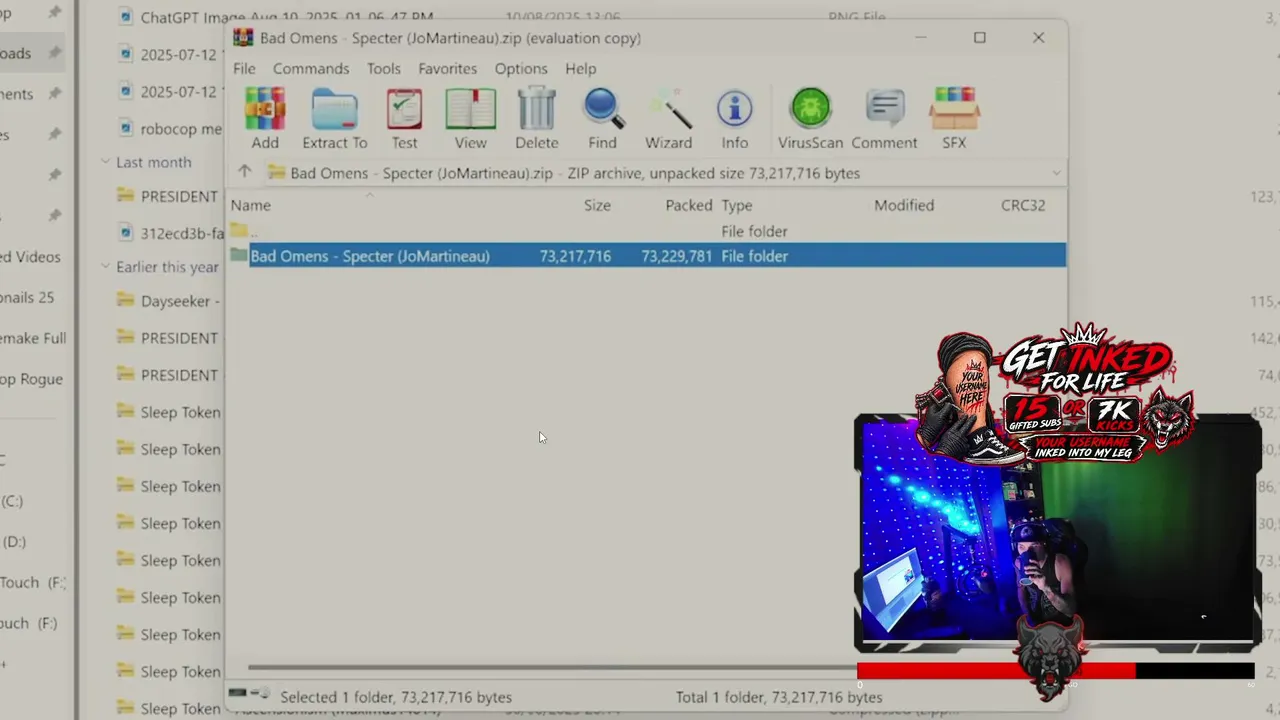Click the pin icon beside Downloads in Explorer
This screenshot has height=720, width=1280.
point(54,53)
